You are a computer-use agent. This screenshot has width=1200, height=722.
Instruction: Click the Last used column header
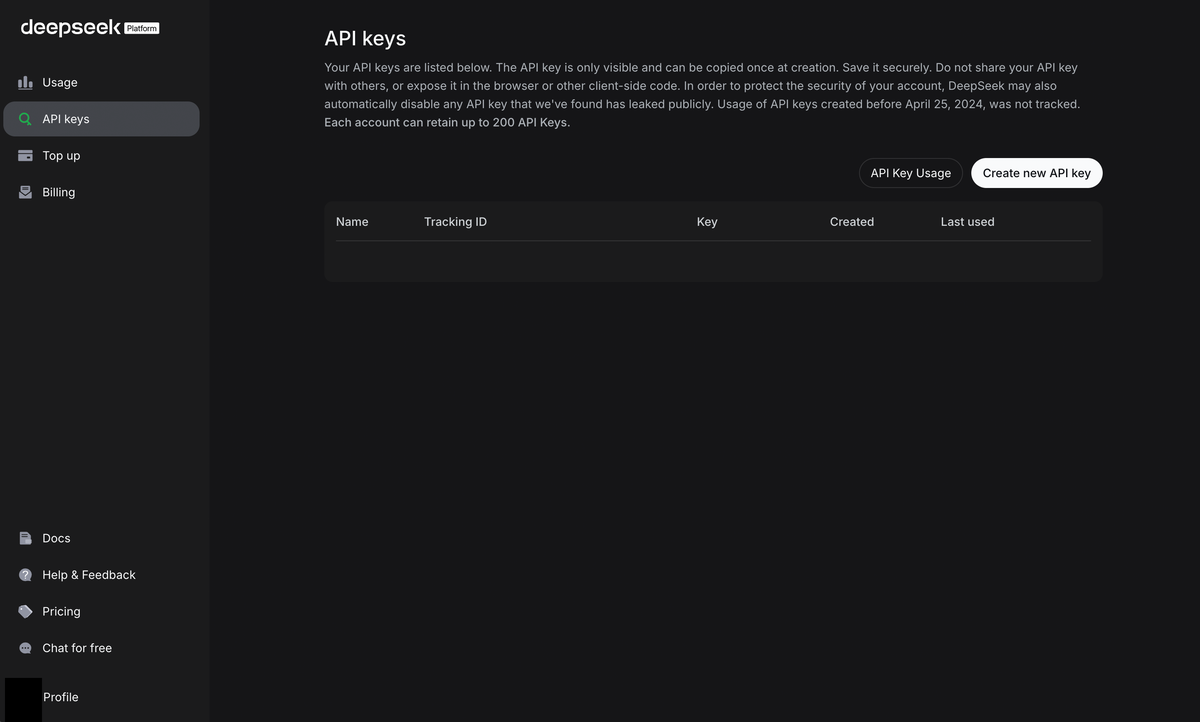click(x=967, y=222)
